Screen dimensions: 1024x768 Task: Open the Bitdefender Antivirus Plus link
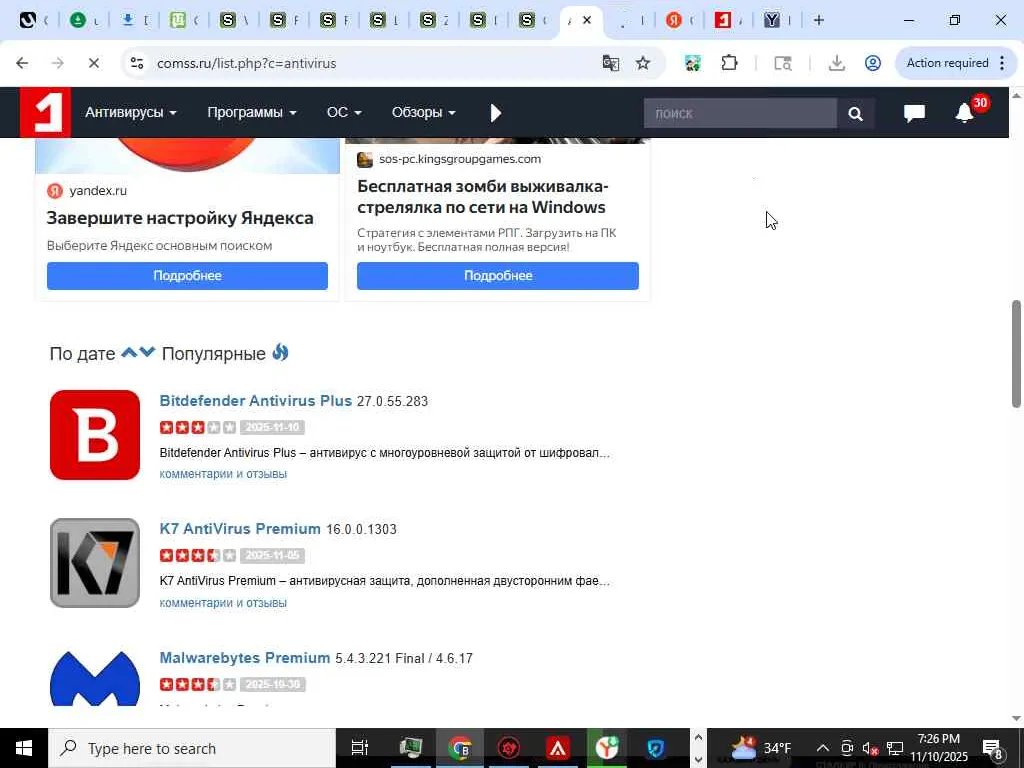tap(255, 400)
